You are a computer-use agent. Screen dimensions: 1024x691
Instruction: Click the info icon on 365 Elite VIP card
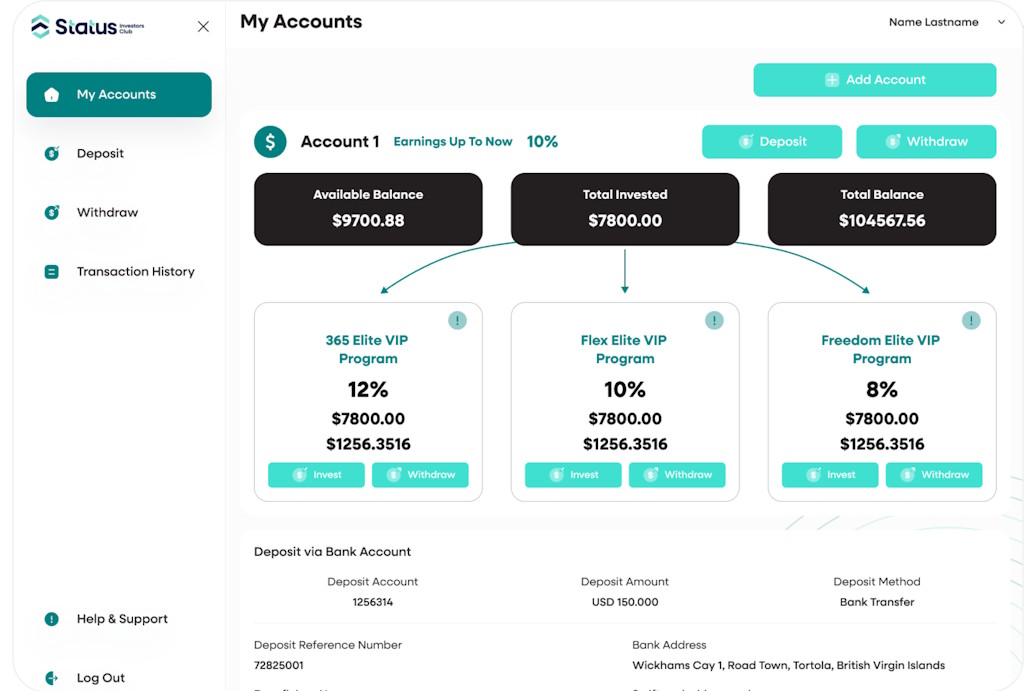(457, 320)
